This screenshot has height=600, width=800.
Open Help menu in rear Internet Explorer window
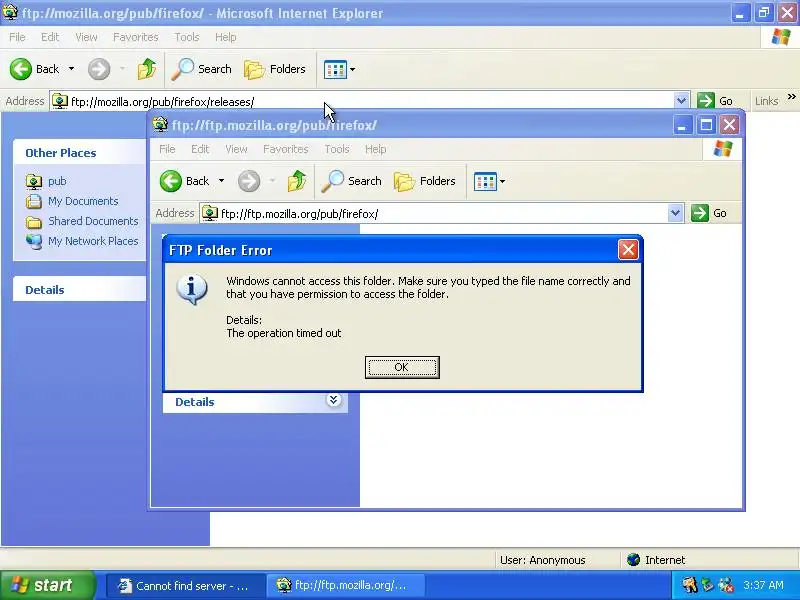(226, 37)
